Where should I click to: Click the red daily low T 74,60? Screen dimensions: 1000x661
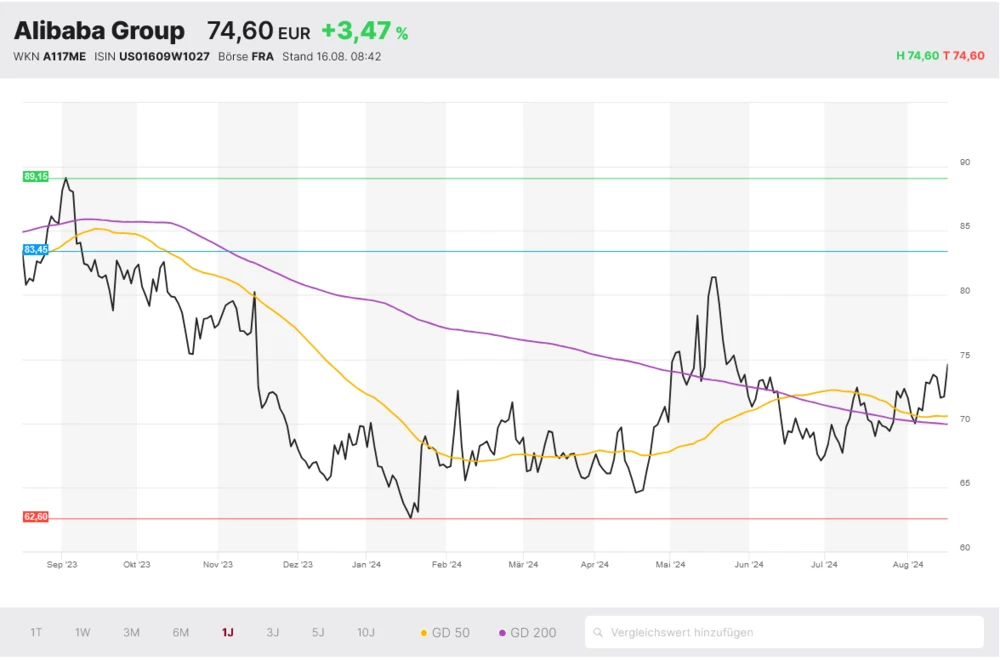coord(964,56)
